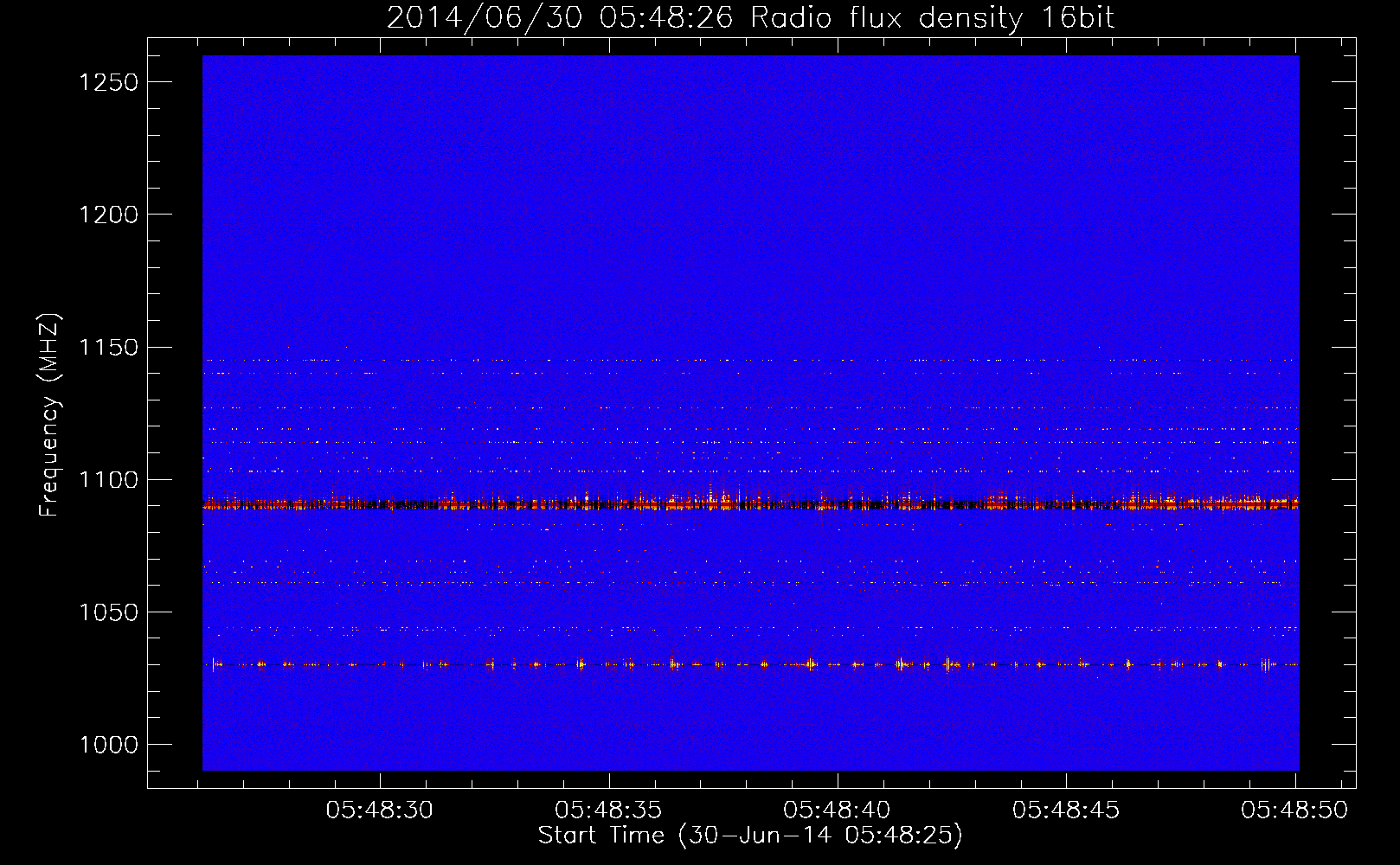Click the 05:48:45 time tick label
1400x865 pixels.
[x=1065, y=810]
